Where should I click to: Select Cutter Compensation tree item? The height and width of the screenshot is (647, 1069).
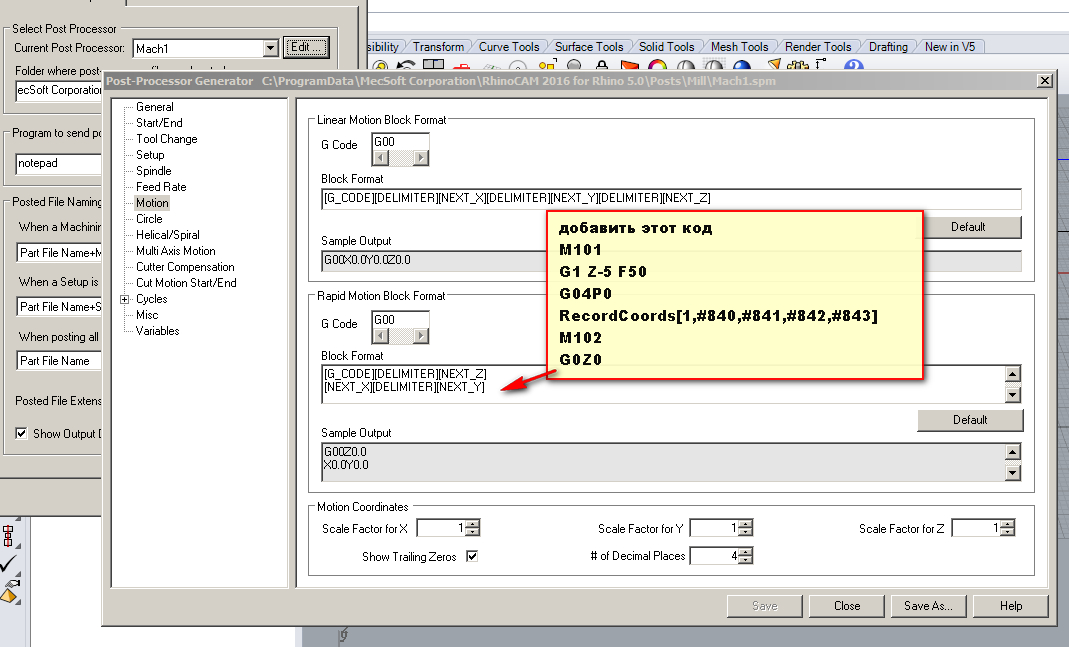click(185, 267)
